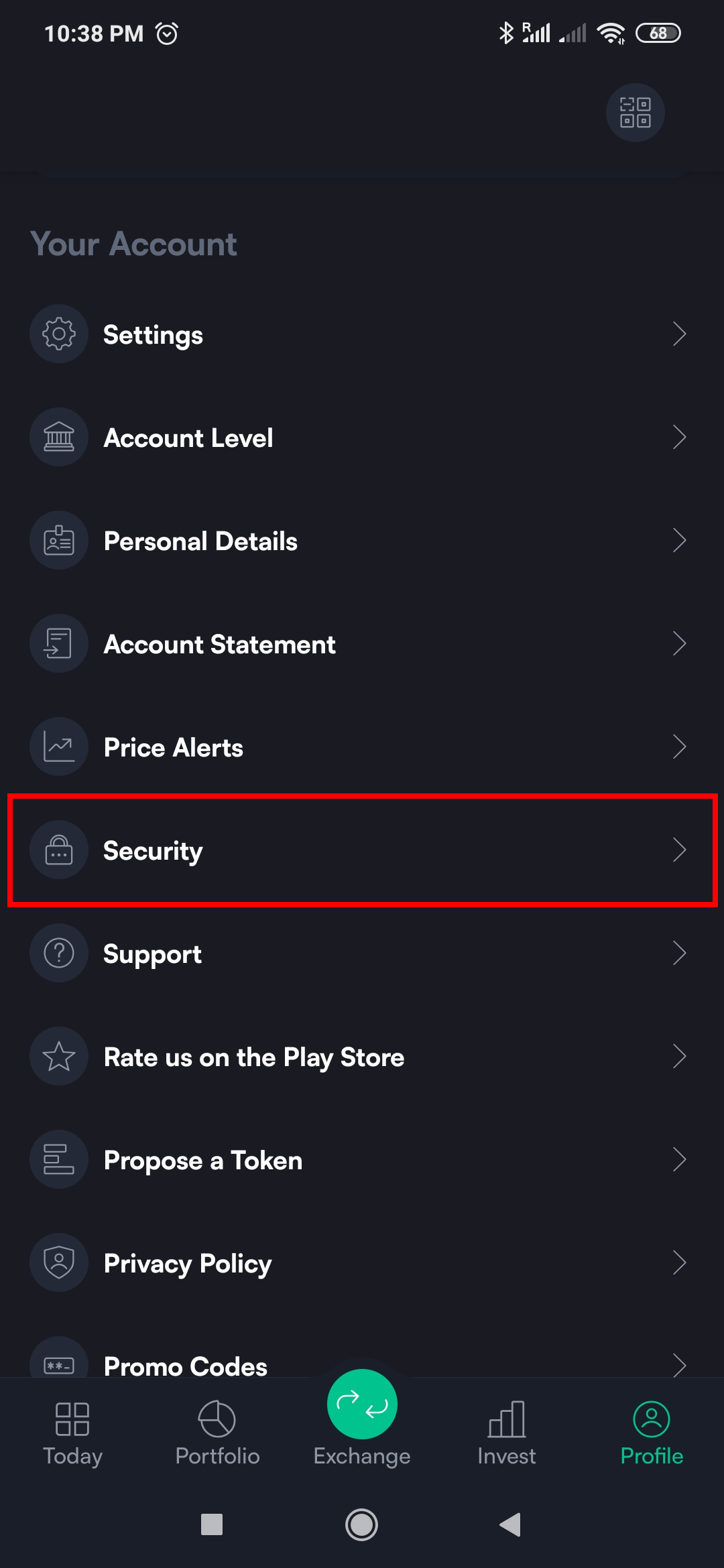The width and height of the screenshot is (724, 1568).
Task: Tap the QR code scanner icon
Action: (635, 113)
